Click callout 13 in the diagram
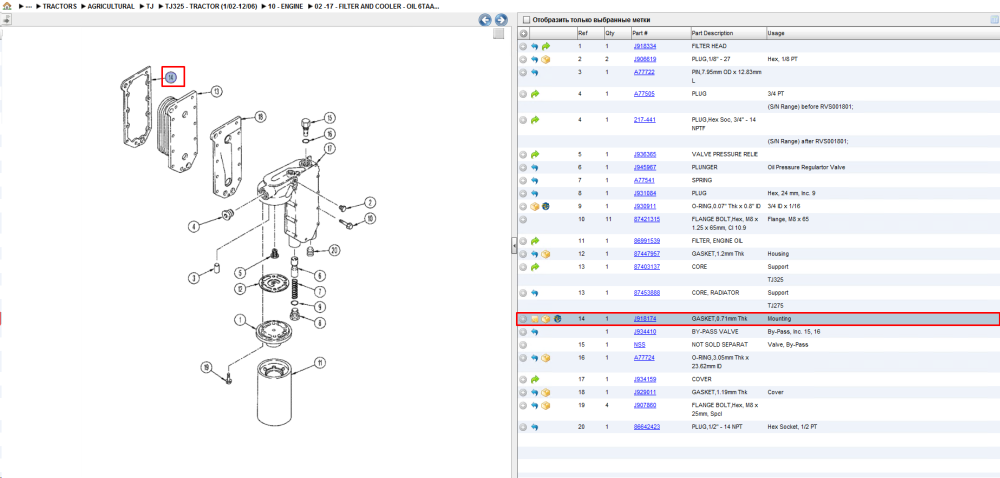This screenshot has height=478, width=1000. (216, 92)
